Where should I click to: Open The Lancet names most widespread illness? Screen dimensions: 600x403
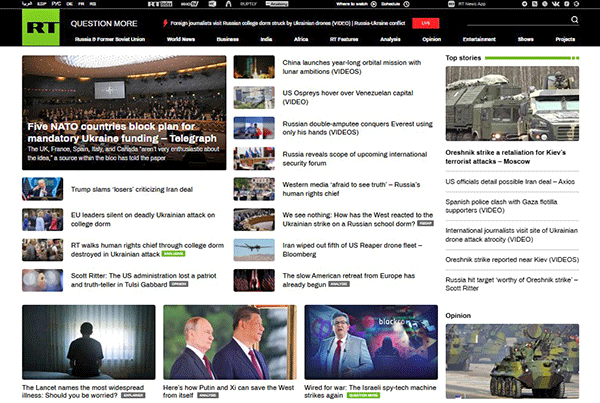83,391
